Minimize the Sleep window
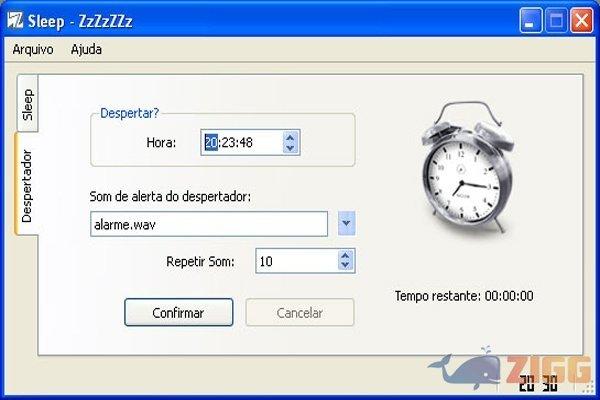This screenshot has height=400, width=600. [530, 20]
